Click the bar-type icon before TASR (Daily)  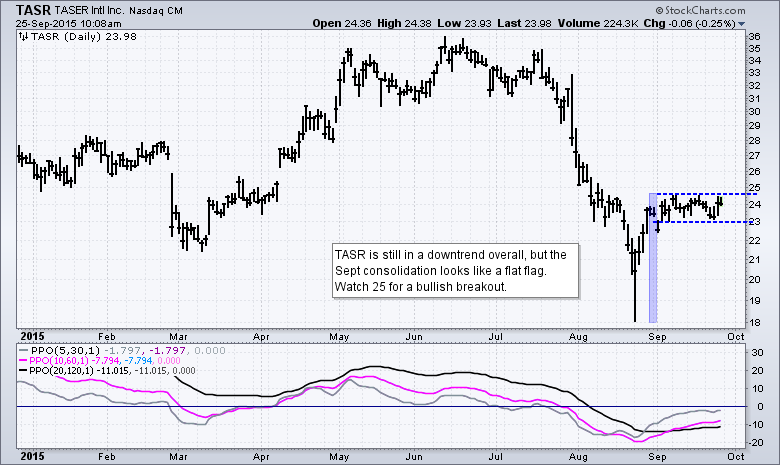[x=23, y=36]
